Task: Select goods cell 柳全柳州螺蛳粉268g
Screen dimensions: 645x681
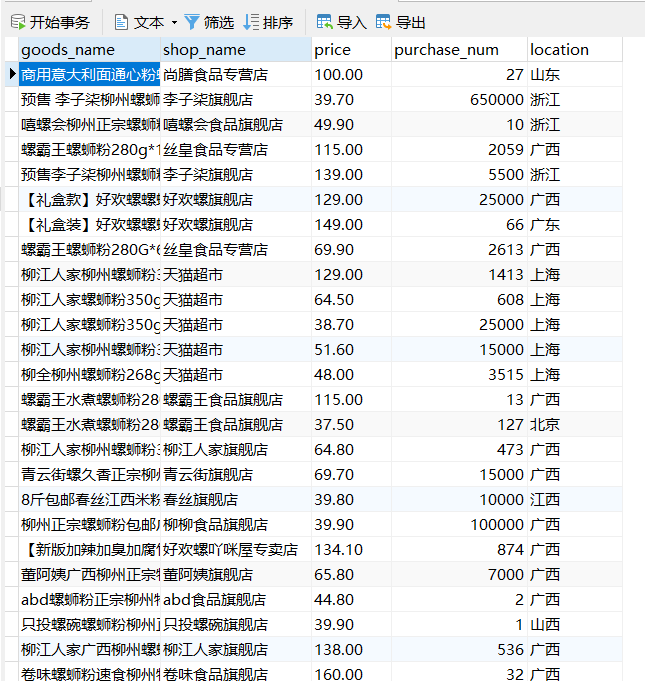Action: pyautogui.click(x=89, y=374)
